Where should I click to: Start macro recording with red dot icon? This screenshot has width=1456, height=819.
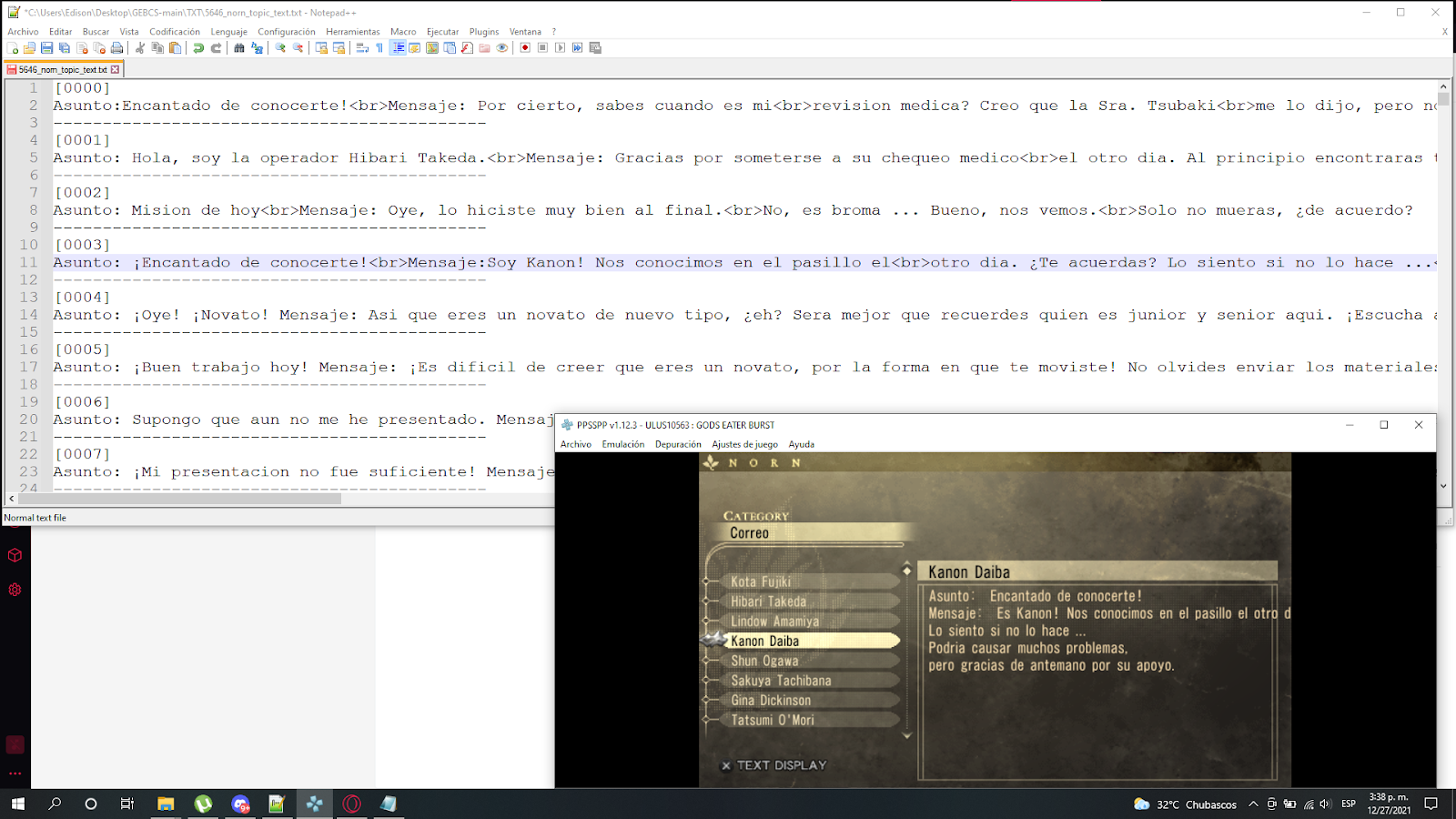(525, 48)
